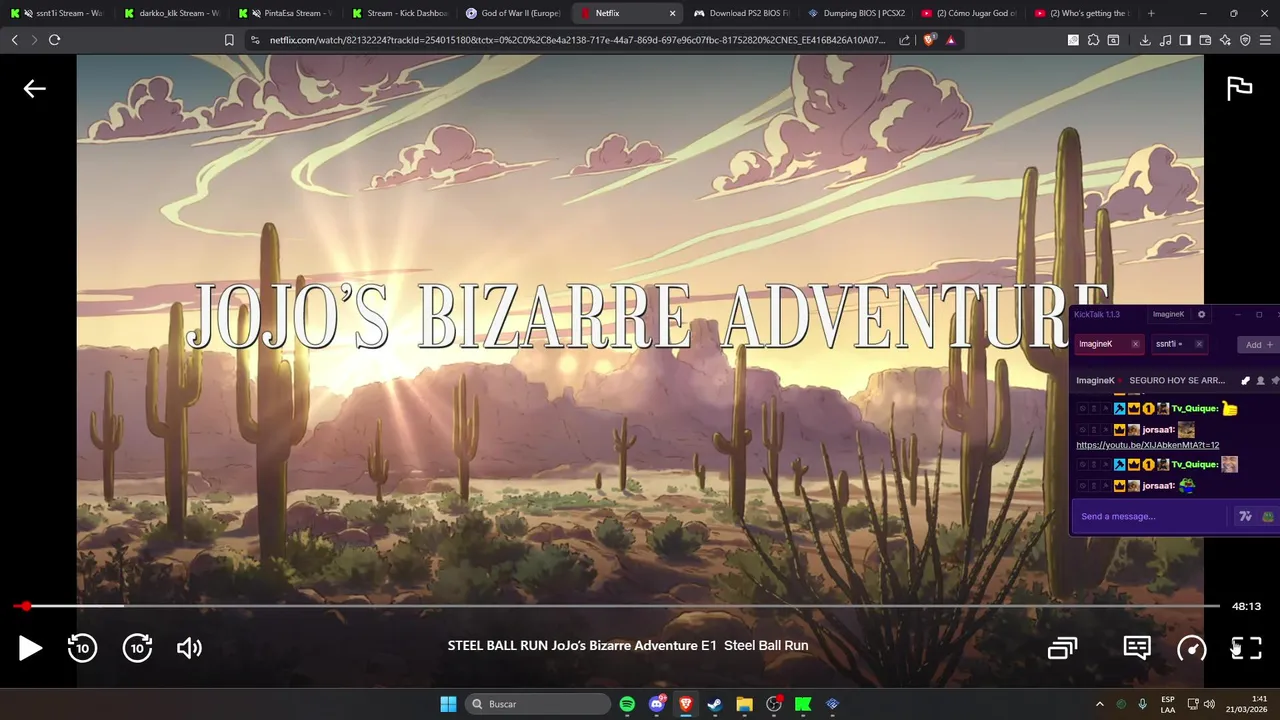Mute the Netflix volume

189,648
